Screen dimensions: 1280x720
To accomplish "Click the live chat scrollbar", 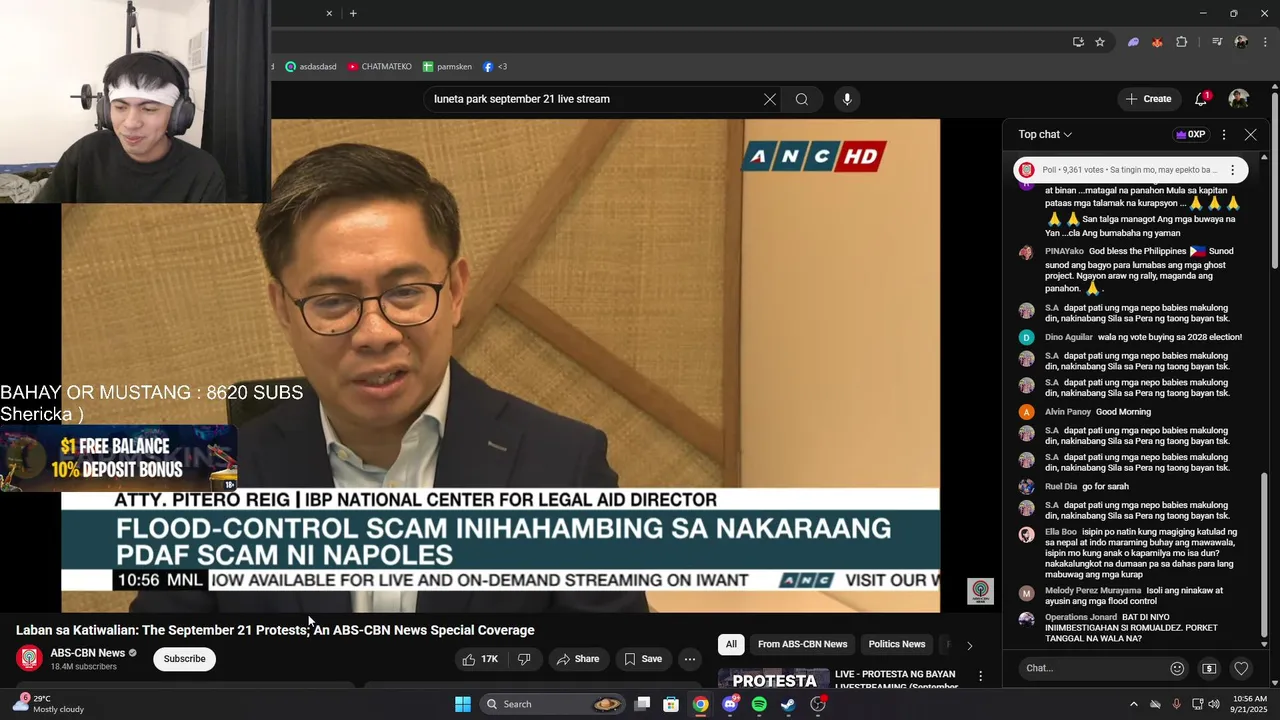I will pyautogui.click(x=1264, y=556).
